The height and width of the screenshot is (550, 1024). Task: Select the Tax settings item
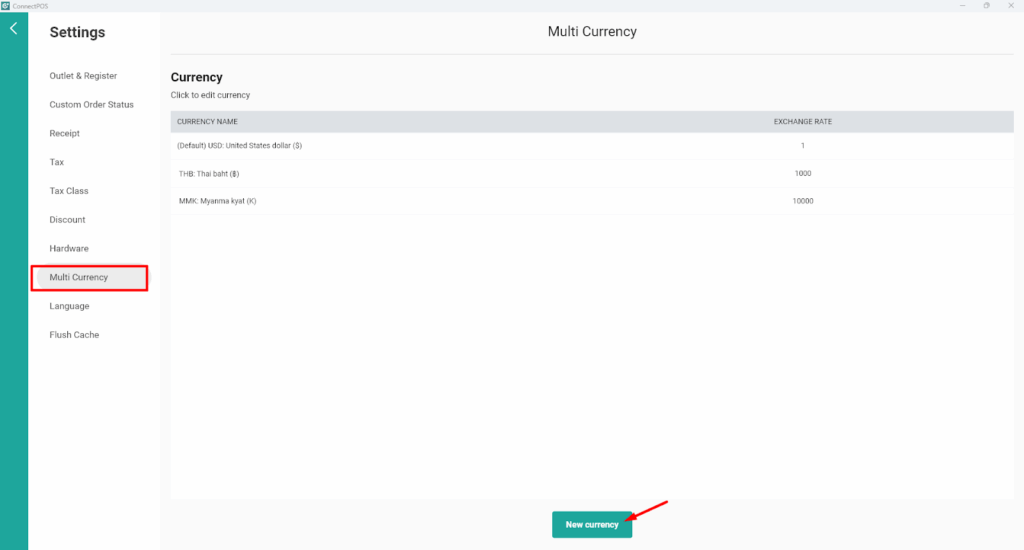click(57, 162)
